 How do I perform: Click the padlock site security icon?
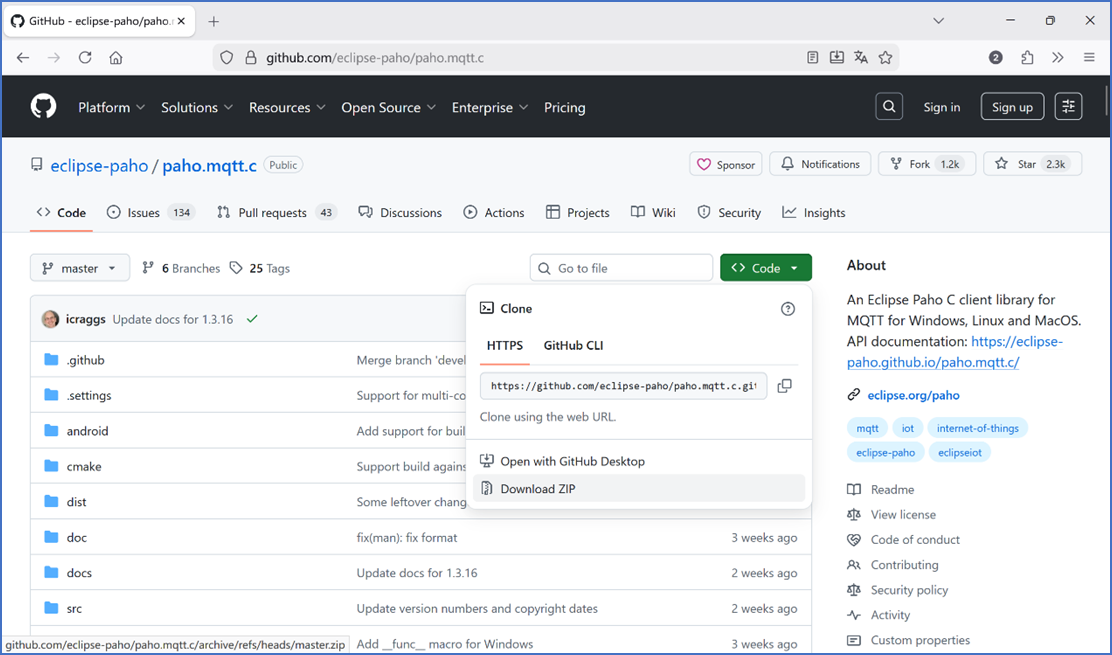click(x=250, y=57)
